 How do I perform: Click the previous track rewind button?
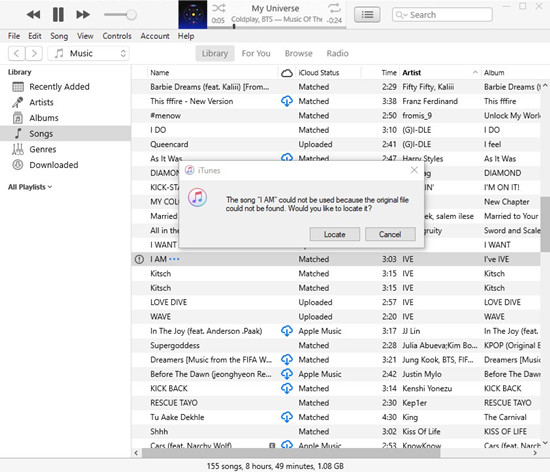[34, 15]
